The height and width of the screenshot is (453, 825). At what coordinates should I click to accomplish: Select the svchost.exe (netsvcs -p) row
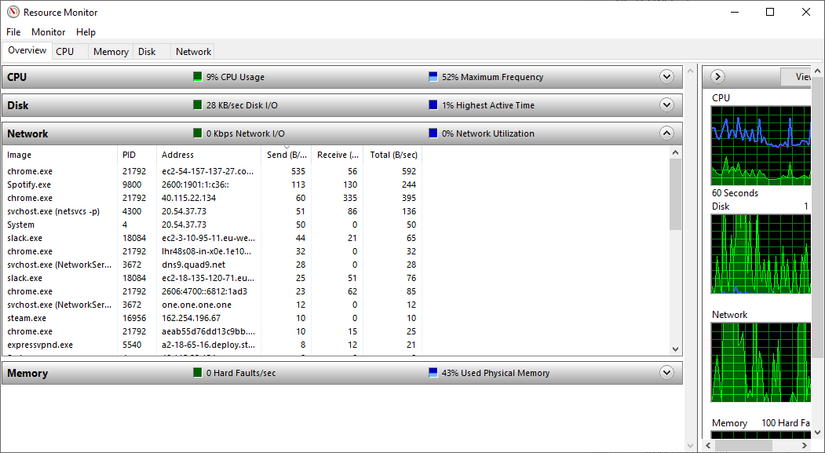coord(212,212)
